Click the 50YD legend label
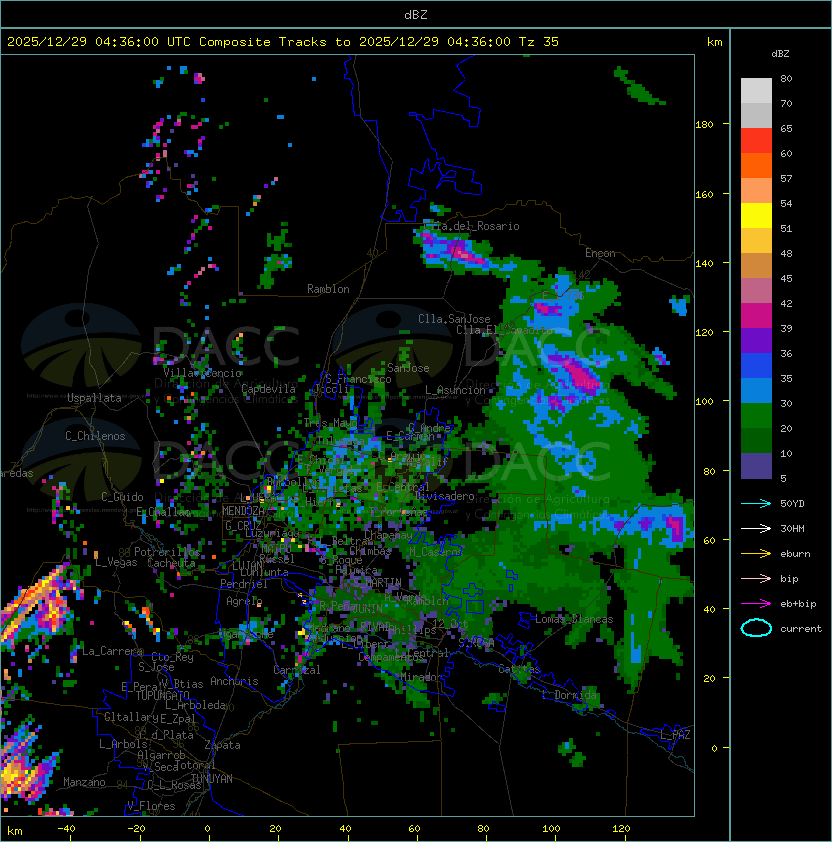Viewport: 832px width, 842px height. (x=792, y=504)
